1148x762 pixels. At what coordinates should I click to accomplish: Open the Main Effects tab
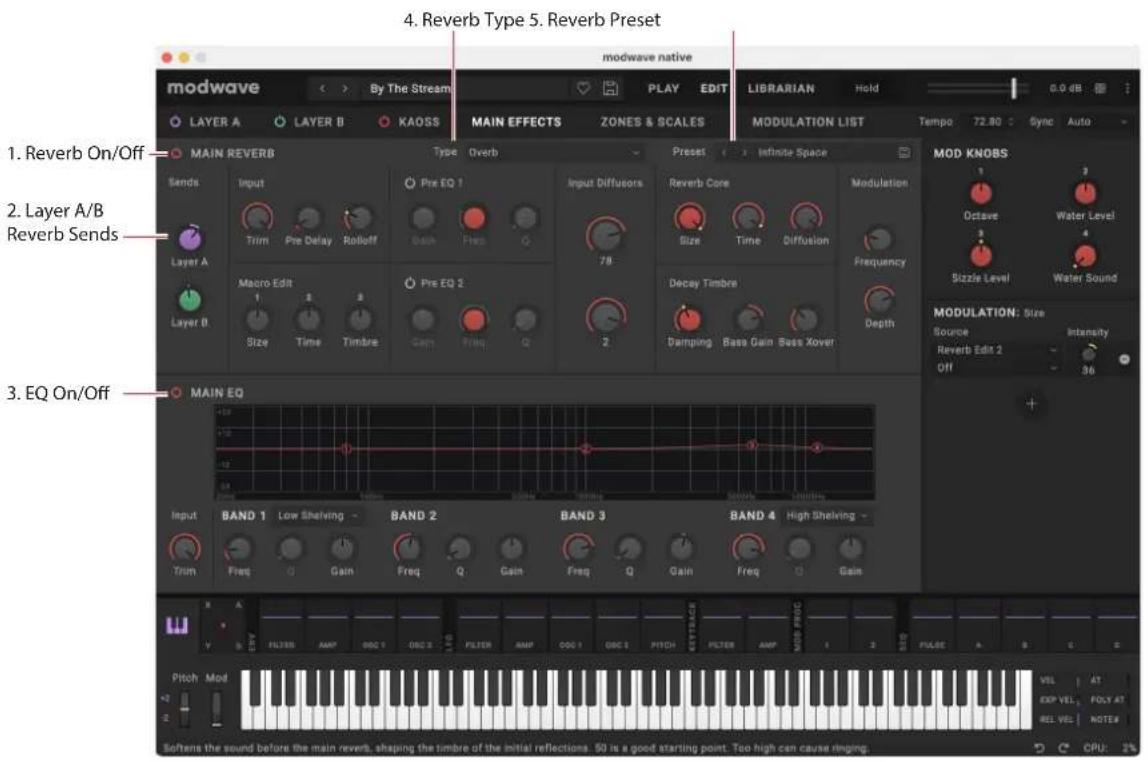coord(516,122)
